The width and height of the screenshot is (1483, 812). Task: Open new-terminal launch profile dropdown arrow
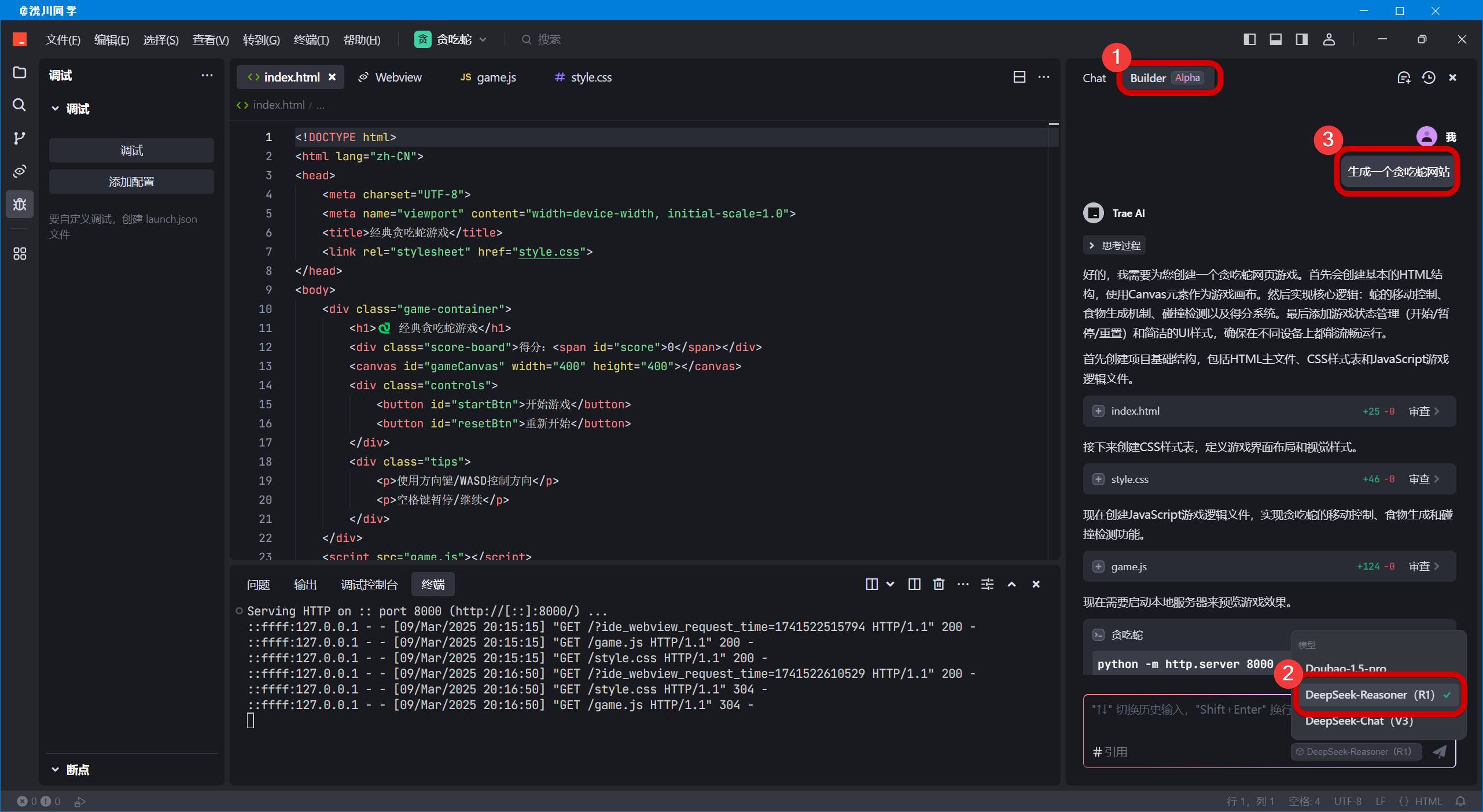[890, 584]
